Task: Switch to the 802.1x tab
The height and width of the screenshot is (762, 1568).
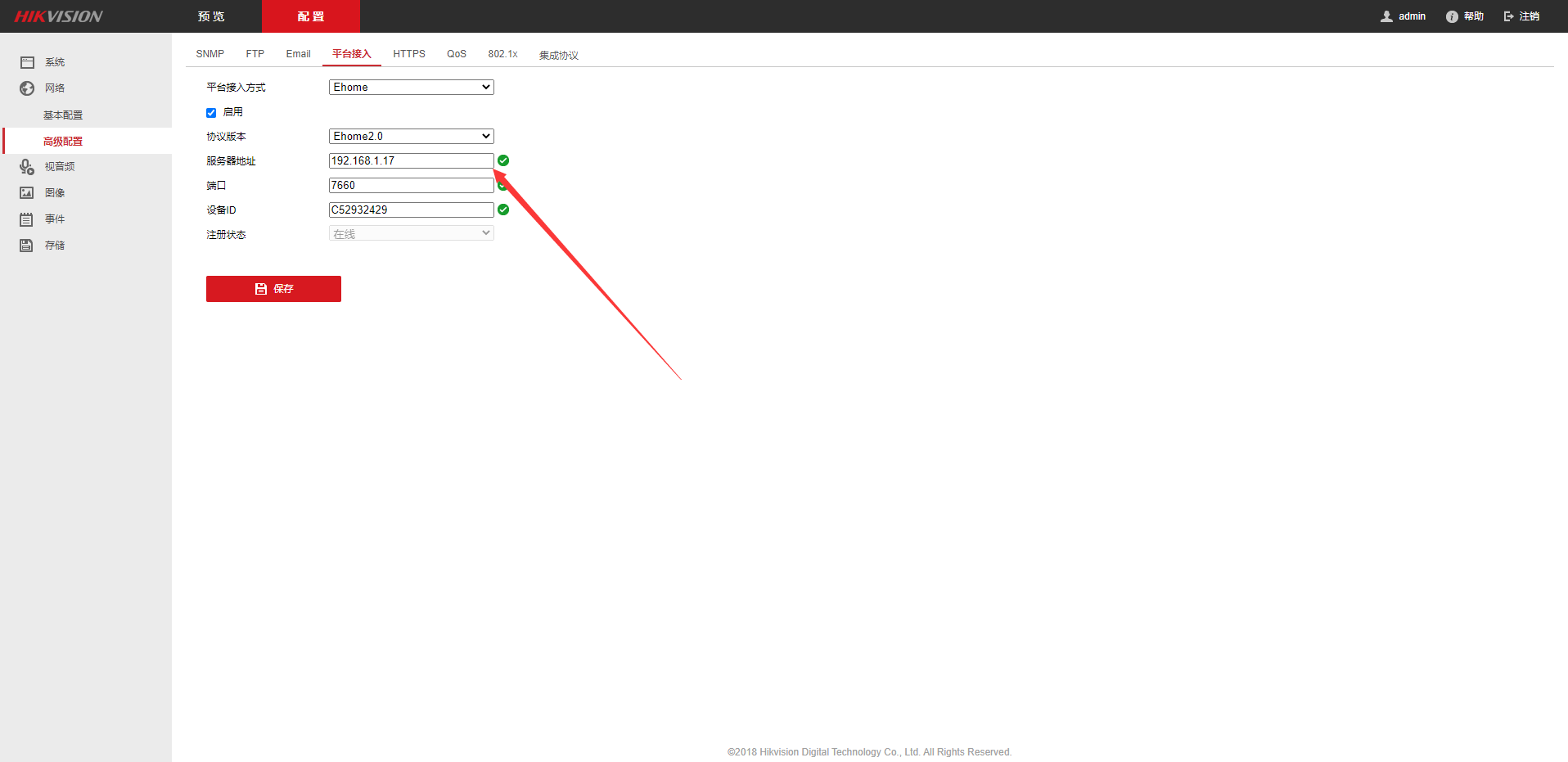Action: click(502, 54)
